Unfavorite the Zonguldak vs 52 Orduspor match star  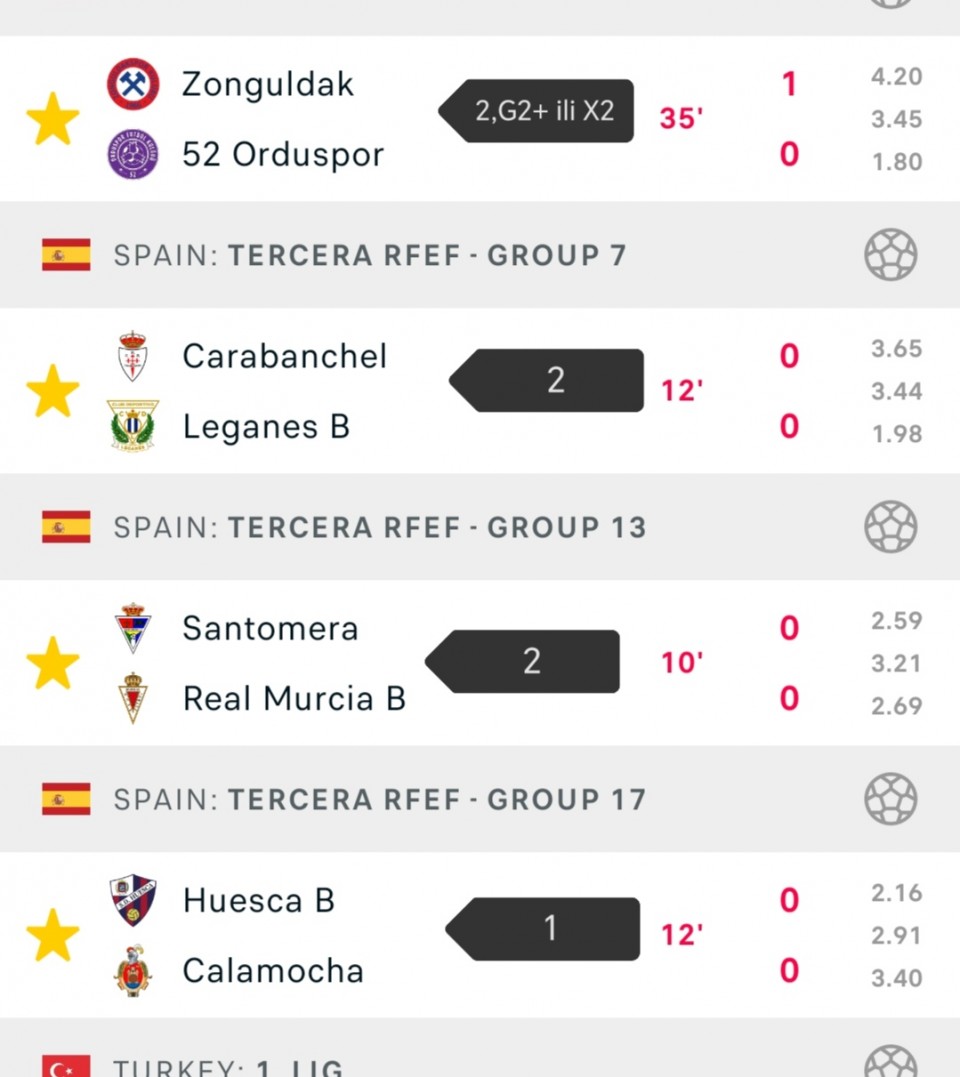pyautogui.click(x=52, y=119)
